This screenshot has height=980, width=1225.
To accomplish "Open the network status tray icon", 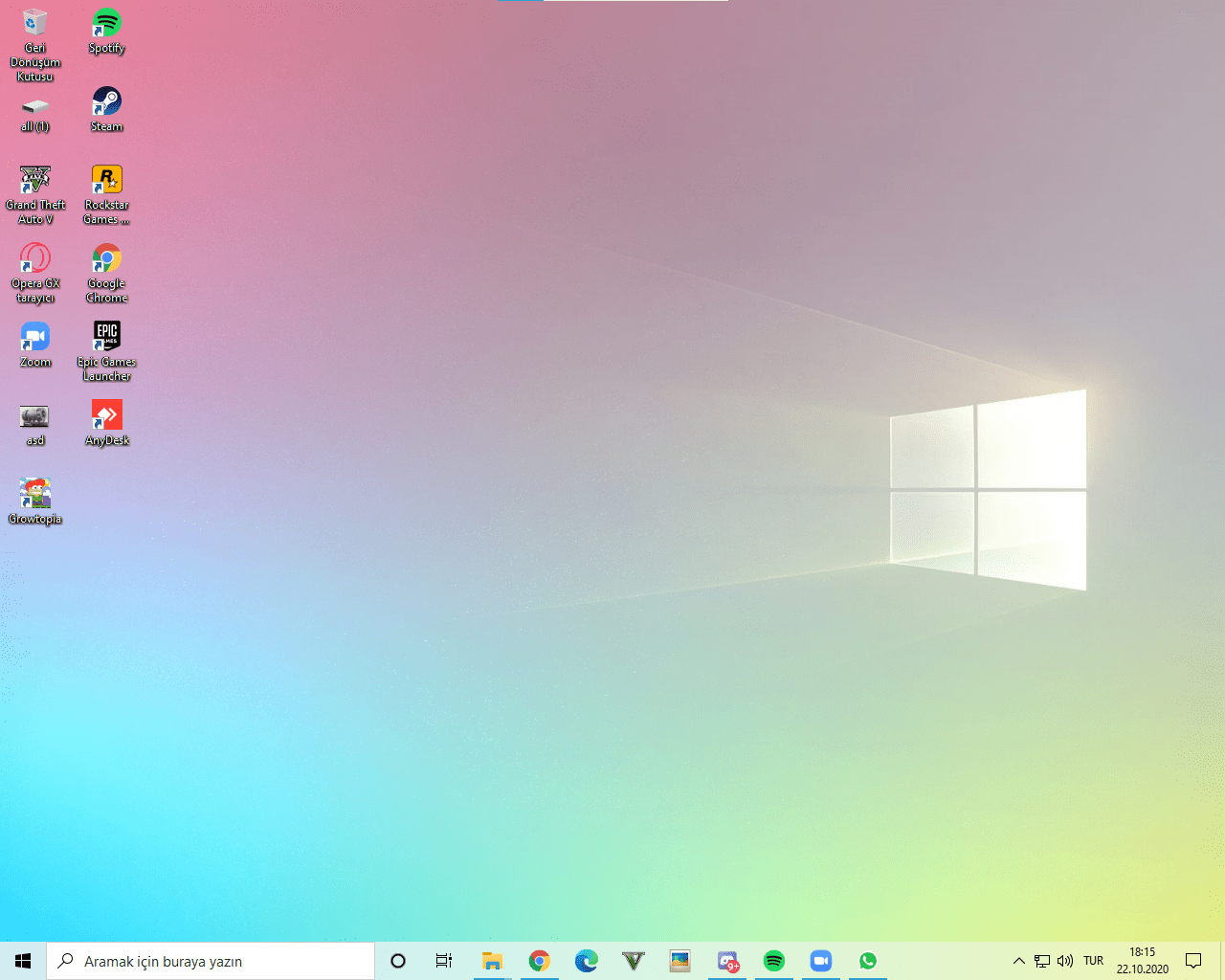I will (1042, 961).
